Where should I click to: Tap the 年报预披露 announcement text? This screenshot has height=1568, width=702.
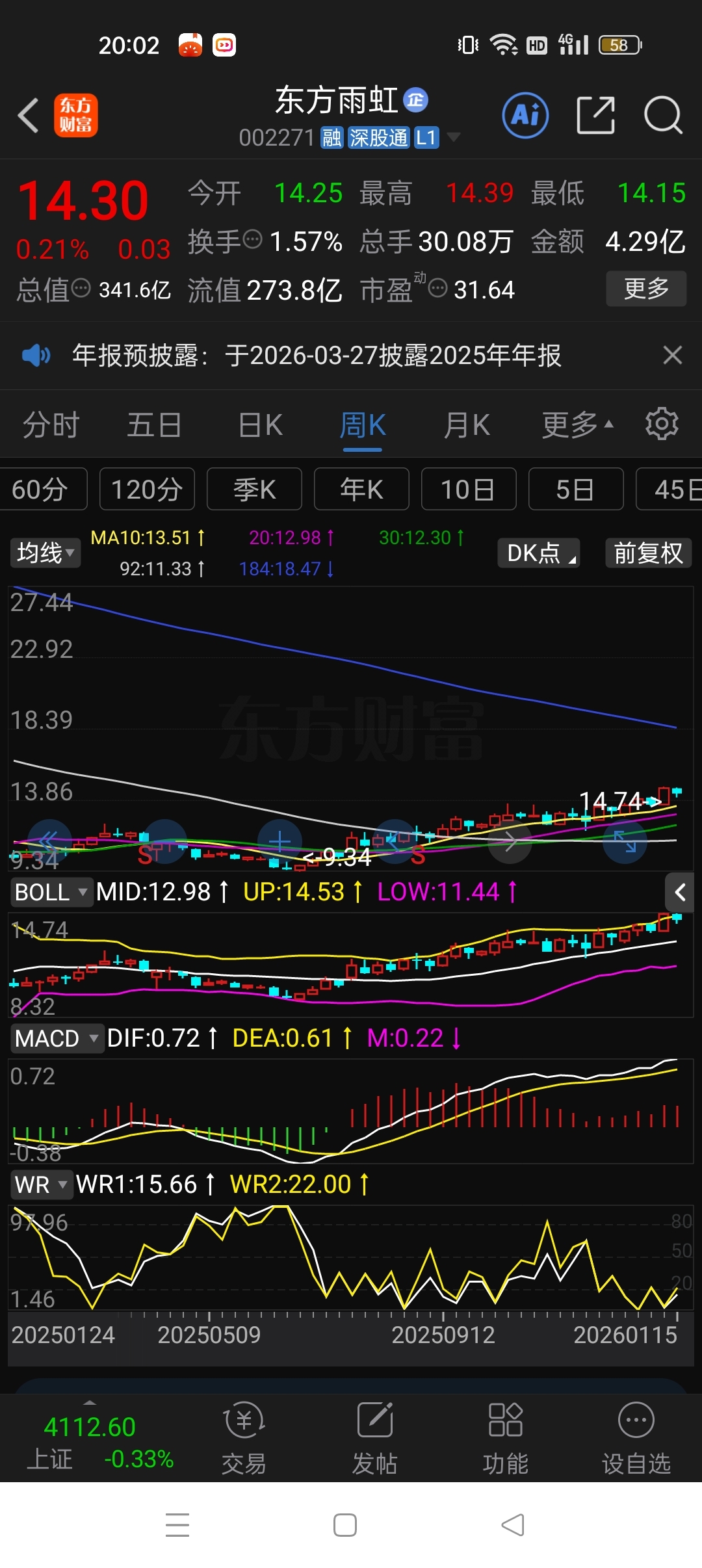317,355
